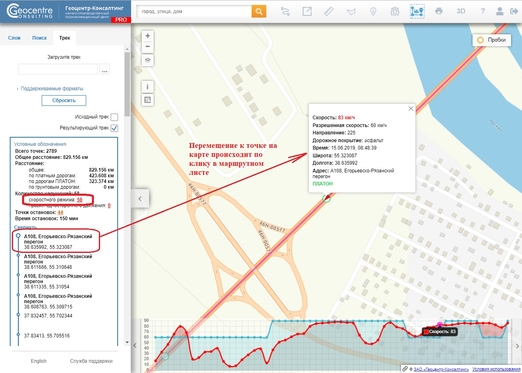The height and width of the screenshot is (373, 522).
Task: Open the user profile icon
Action: point(499,11)
